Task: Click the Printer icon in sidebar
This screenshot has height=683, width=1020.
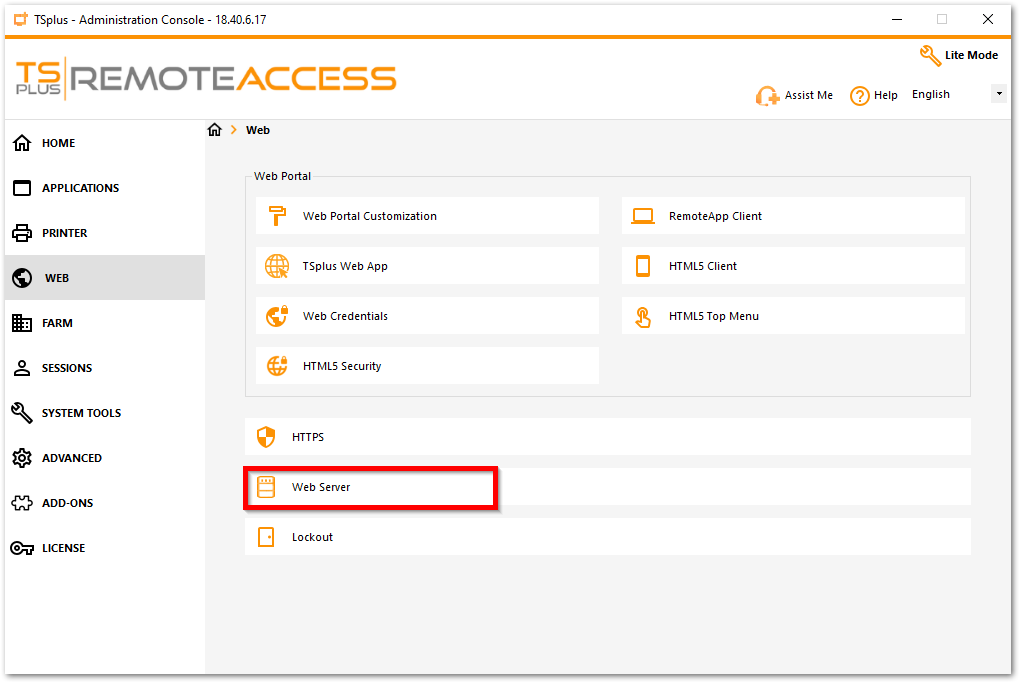Action: (22, 233)
